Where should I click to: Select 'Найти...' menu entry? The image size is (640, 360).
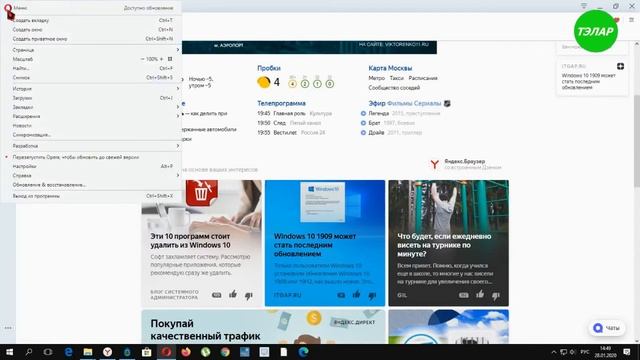click(91, 68)
